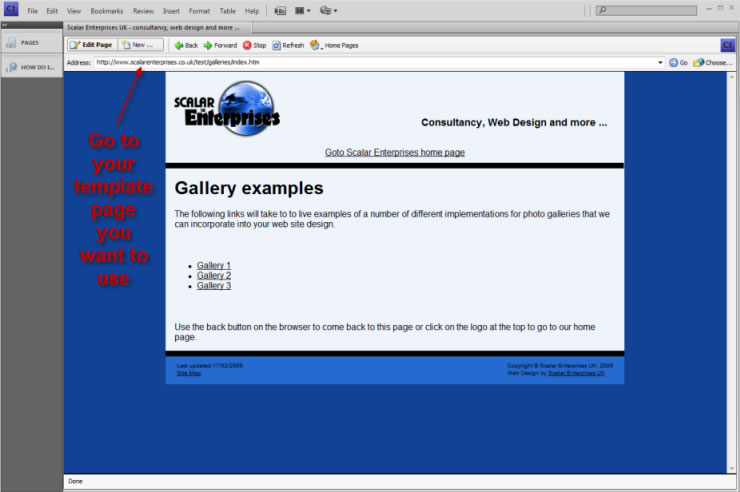Go Back in the browser toolbar
Screen dimensions: 740x492
186,45
